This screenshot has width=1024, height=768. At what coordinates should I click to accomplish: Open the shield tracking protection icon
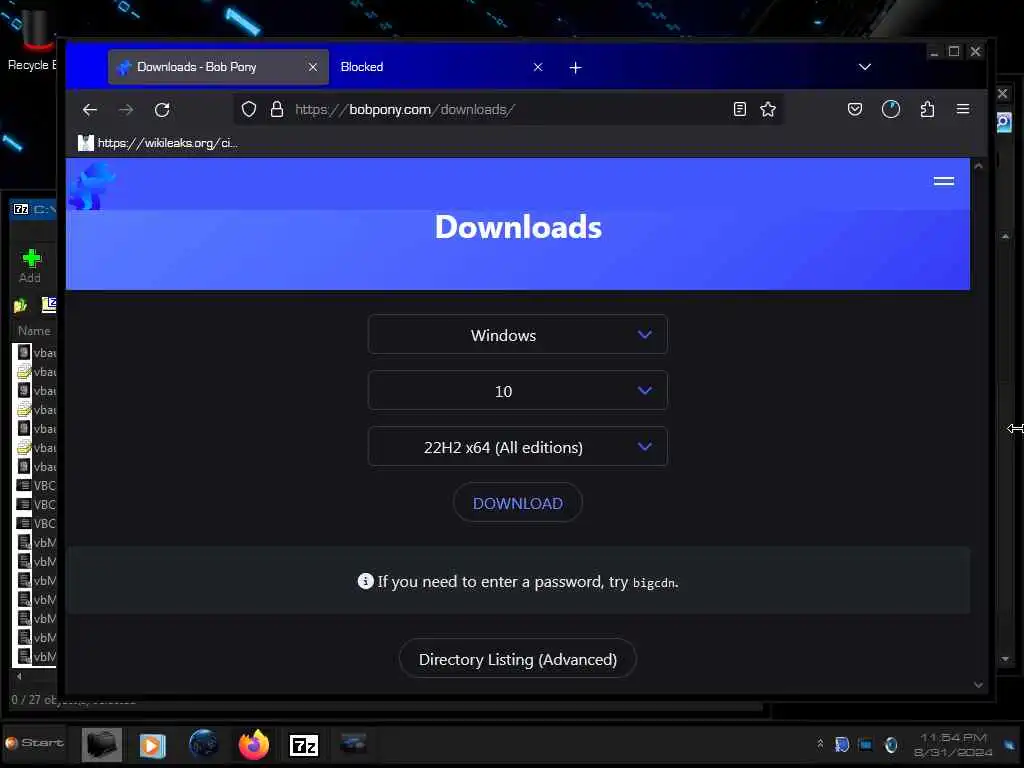(x=249, y=109)
